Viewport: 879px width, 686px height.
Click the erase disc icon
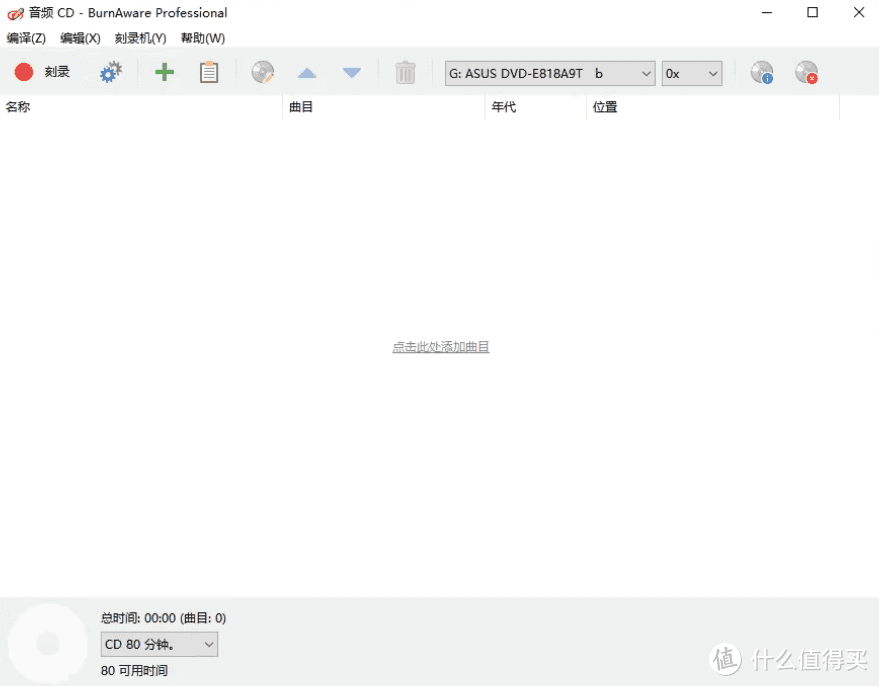click(x=806, y=72)
